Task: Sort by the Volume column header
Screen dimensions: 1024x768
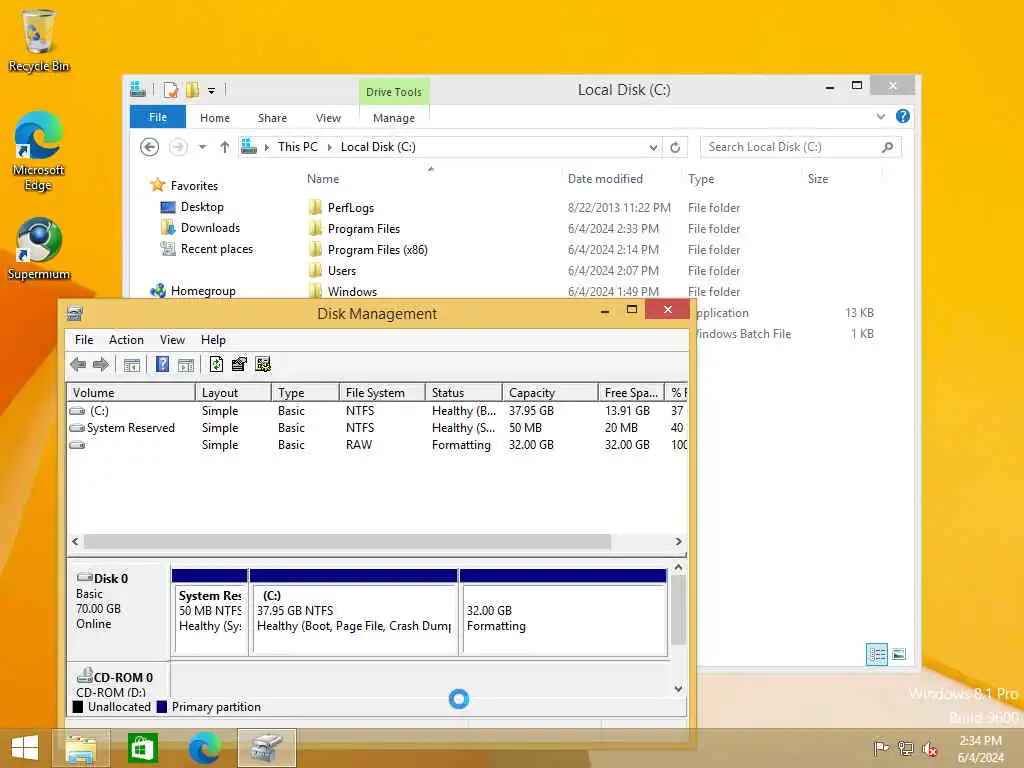Action: click(131, 392)
